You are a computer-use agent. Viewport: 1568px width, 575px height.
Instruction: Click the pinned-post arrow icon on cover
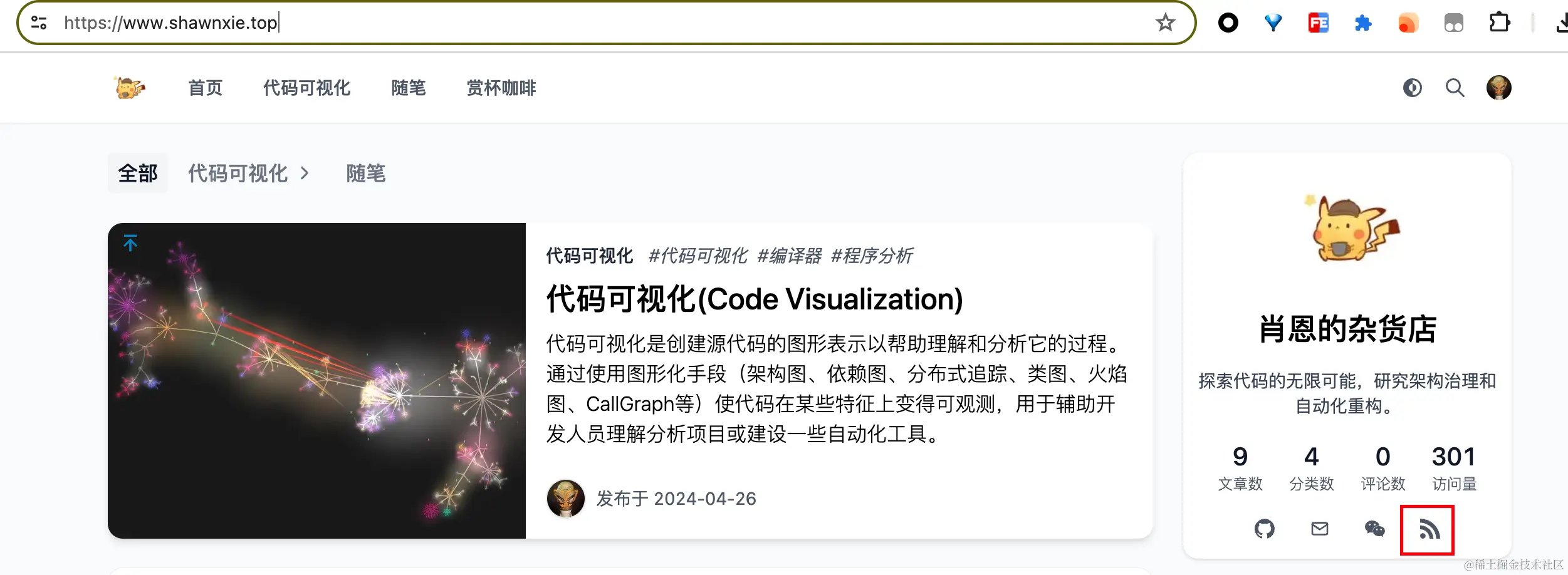130,243
